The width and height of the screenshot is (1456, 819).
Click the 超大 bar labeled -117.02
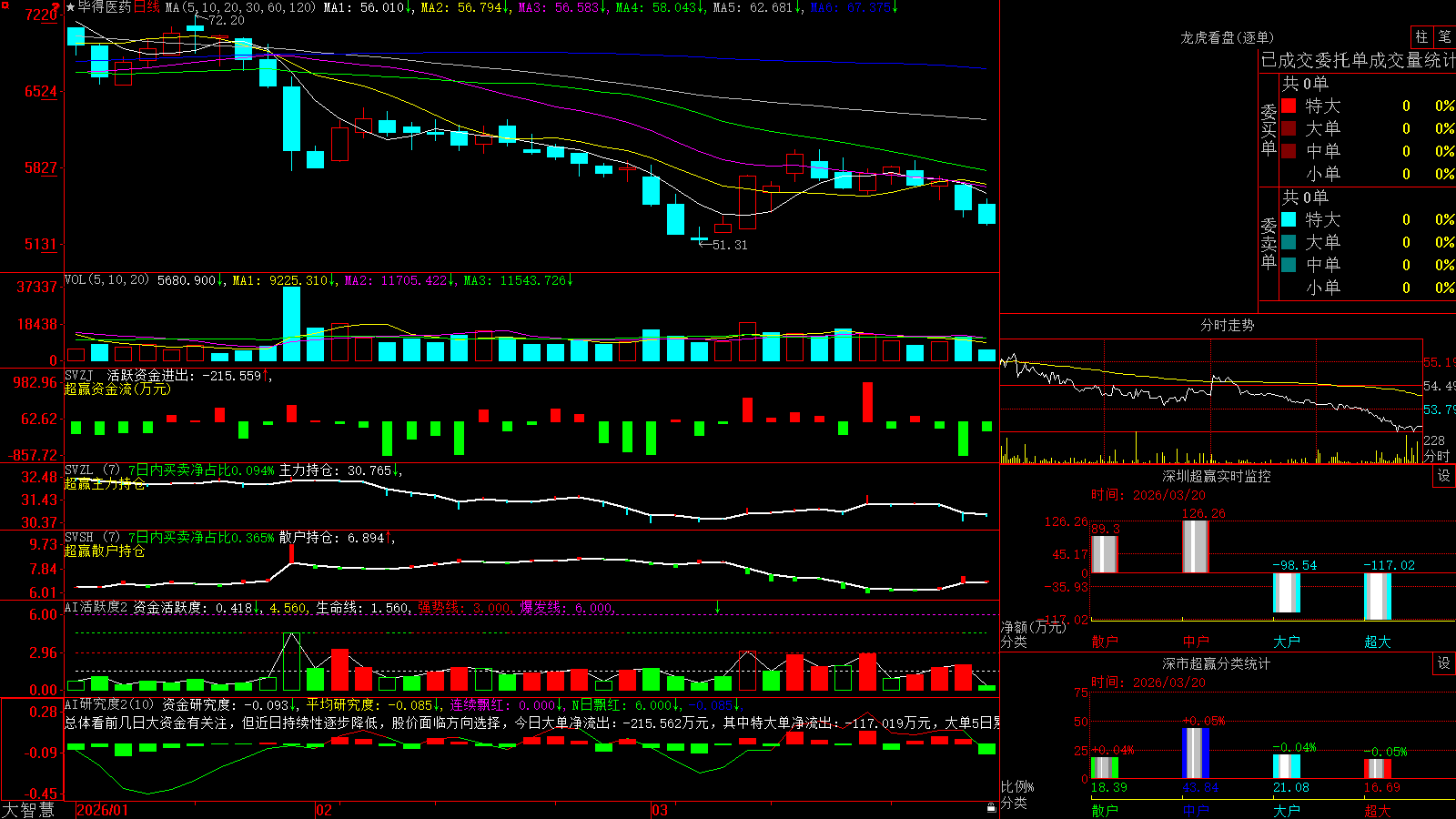point(1378,596)
